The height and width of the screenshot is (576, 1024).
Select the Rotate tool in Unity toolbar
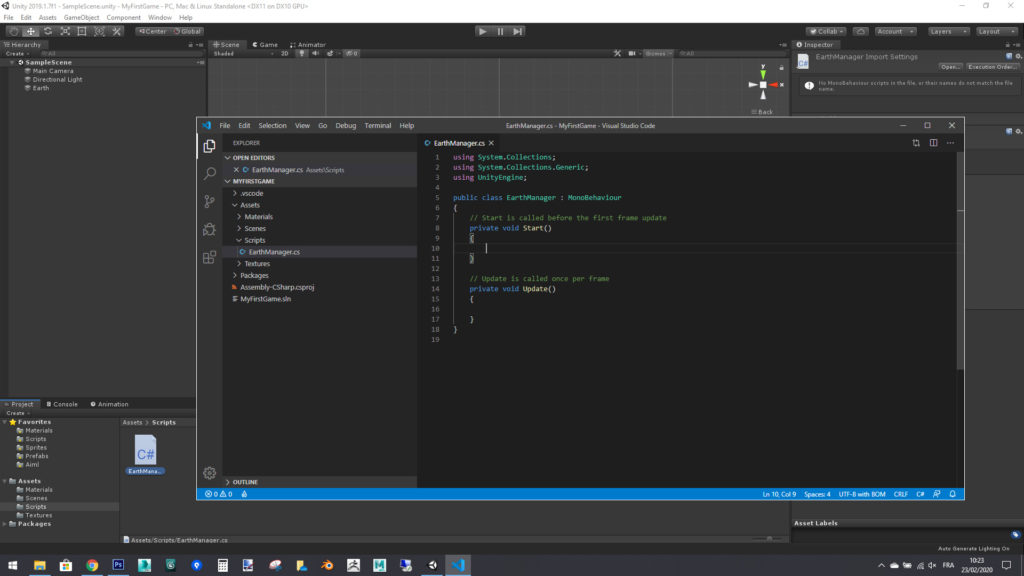point(48,31)
